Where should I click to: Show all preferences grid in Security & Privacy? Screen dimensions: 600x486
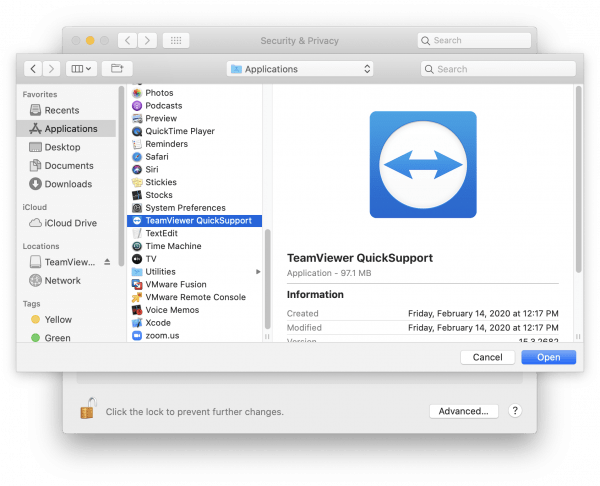pos(176,41)
